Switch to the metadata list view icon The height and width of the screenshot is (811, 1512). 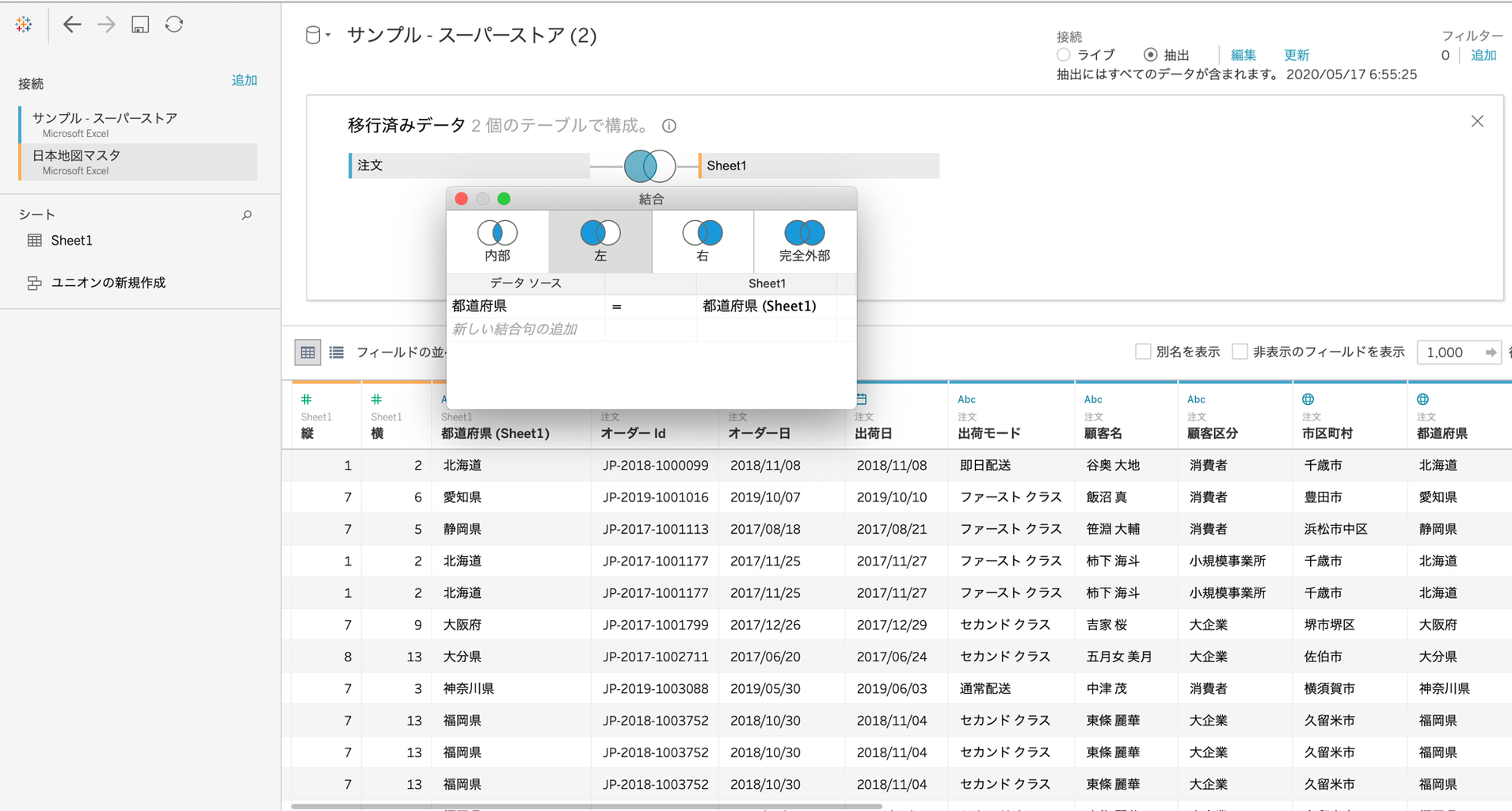[337, 352]
